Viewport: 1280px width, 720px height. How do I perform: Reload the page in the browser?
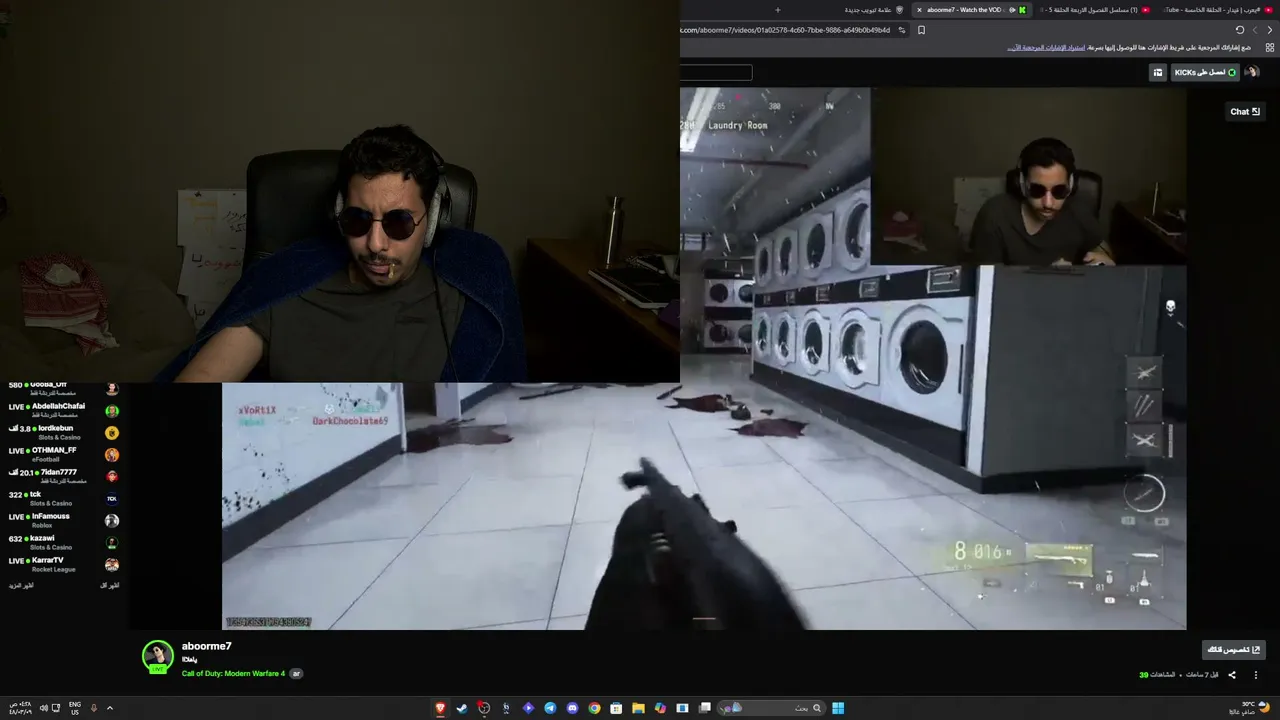(1240, 30)
